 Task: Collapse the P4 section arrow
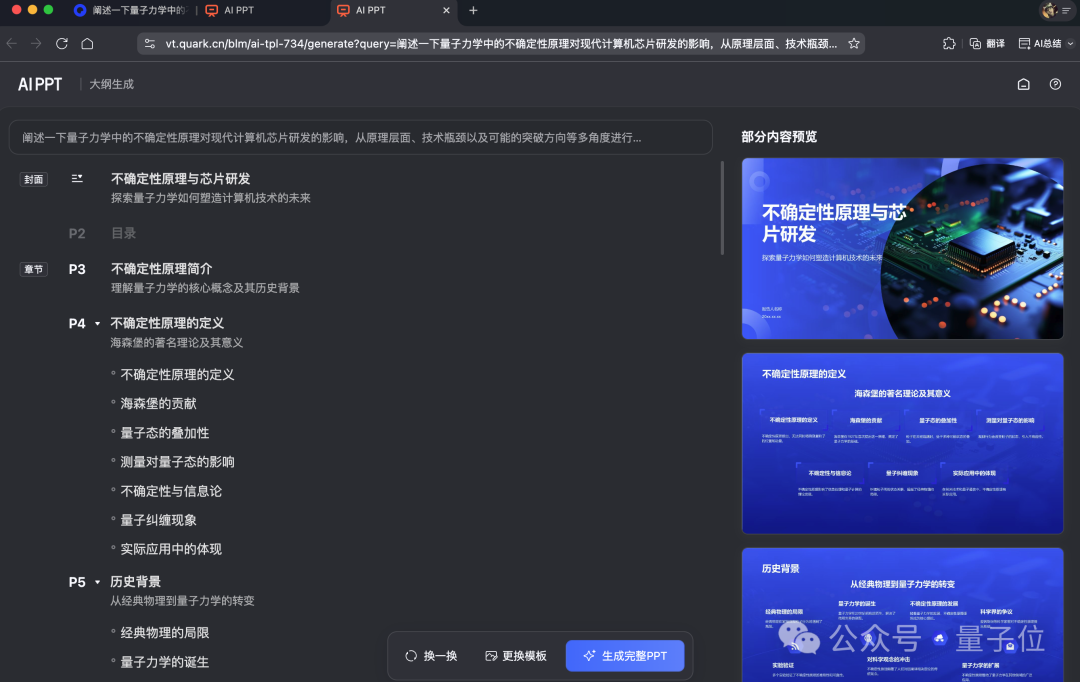pyautogui.click(x=98, y=324)
